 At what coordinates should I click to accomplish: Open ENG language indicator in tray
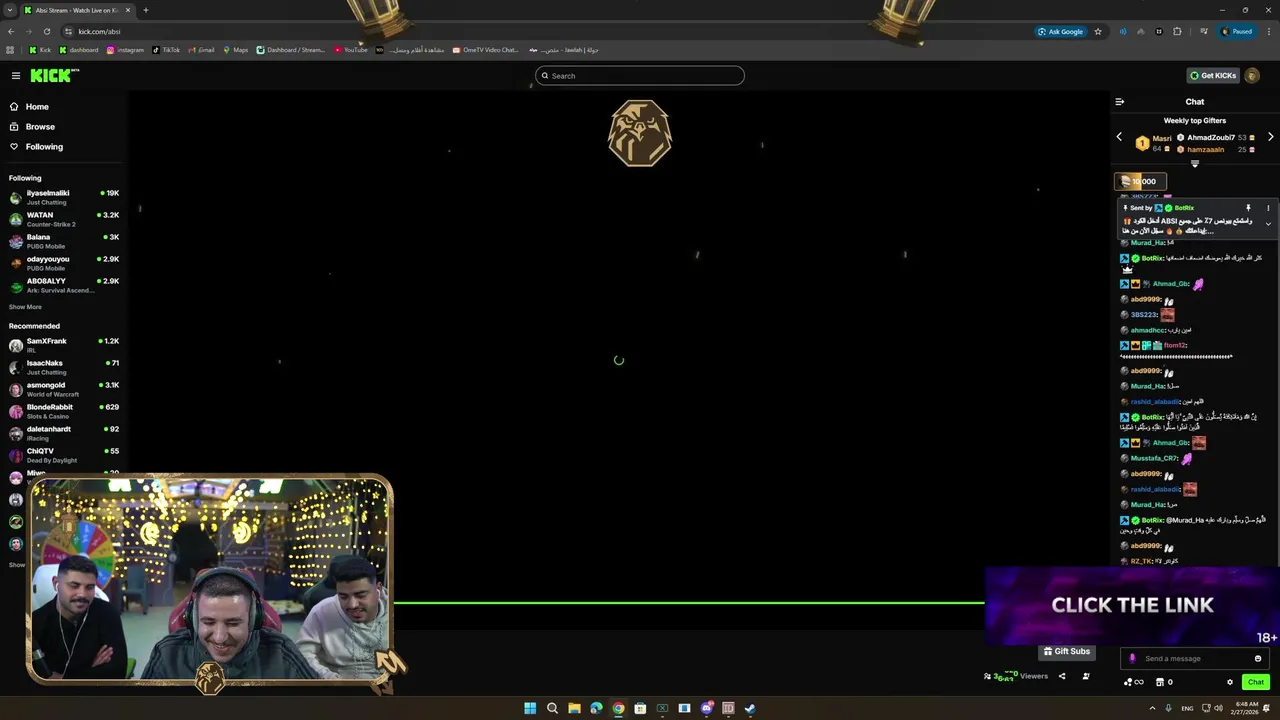click(x=1187, y=708)
